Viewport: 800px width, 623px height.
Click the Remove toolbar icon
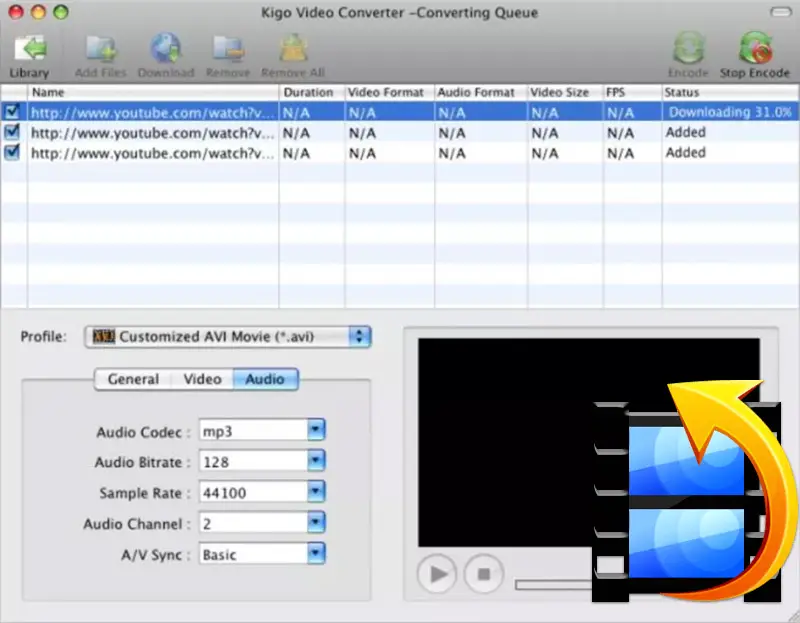(228, 49)
